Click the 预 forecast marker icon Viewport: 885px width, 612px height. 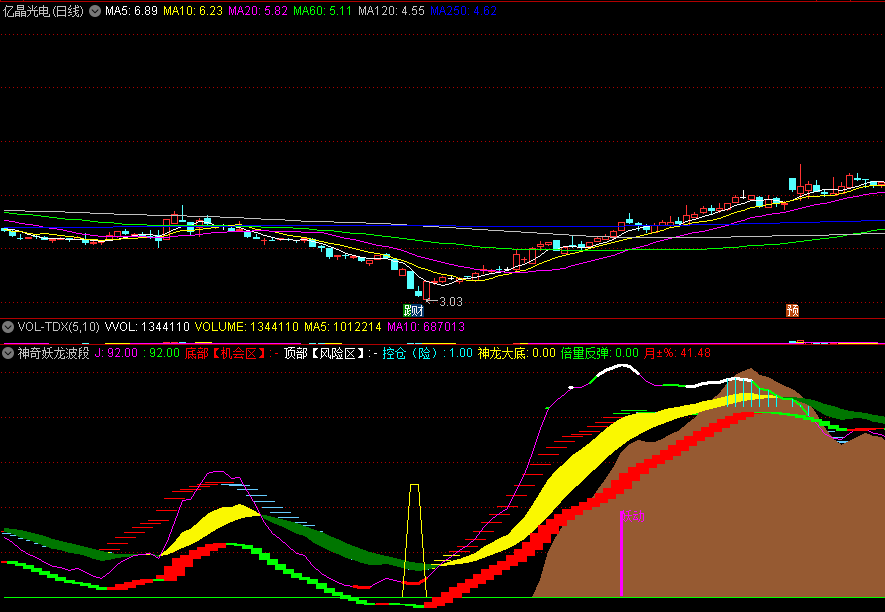[x=792, y=310]
